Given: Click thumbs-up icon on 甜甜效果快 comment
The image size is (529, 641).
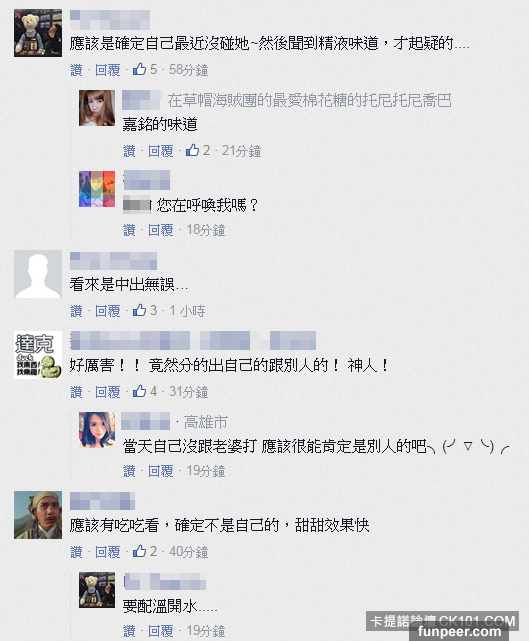Looking at the screenshot, I should 139,551.
